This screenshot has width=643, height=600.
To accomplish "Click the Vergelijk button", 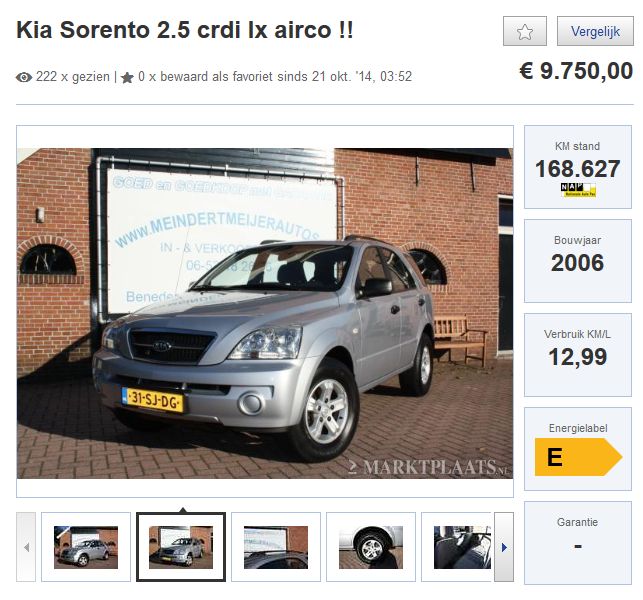I will [x=595, y=31].
